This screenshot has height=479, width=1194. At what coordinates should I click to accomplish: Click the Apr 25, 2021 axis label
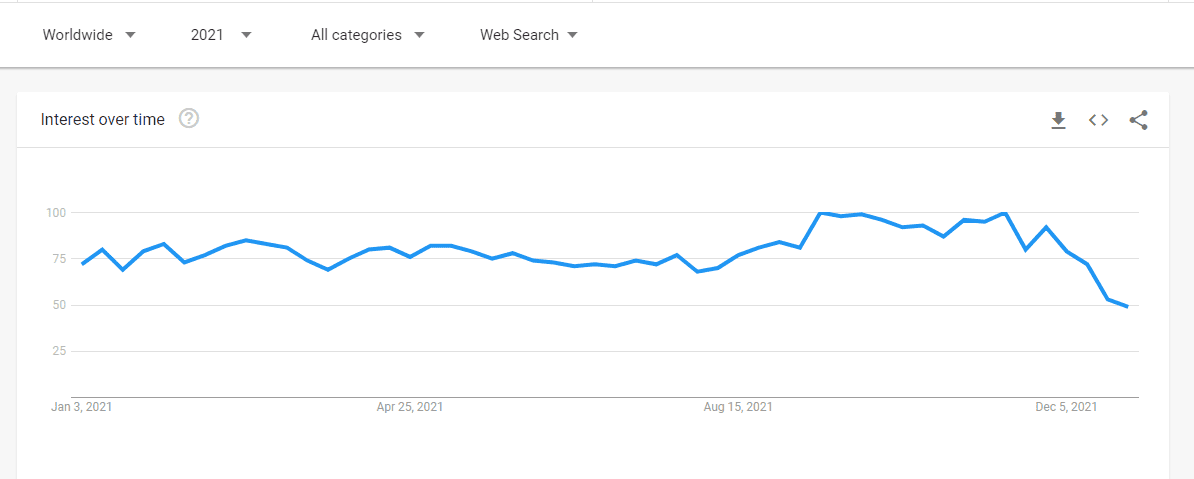click(410, 407)
